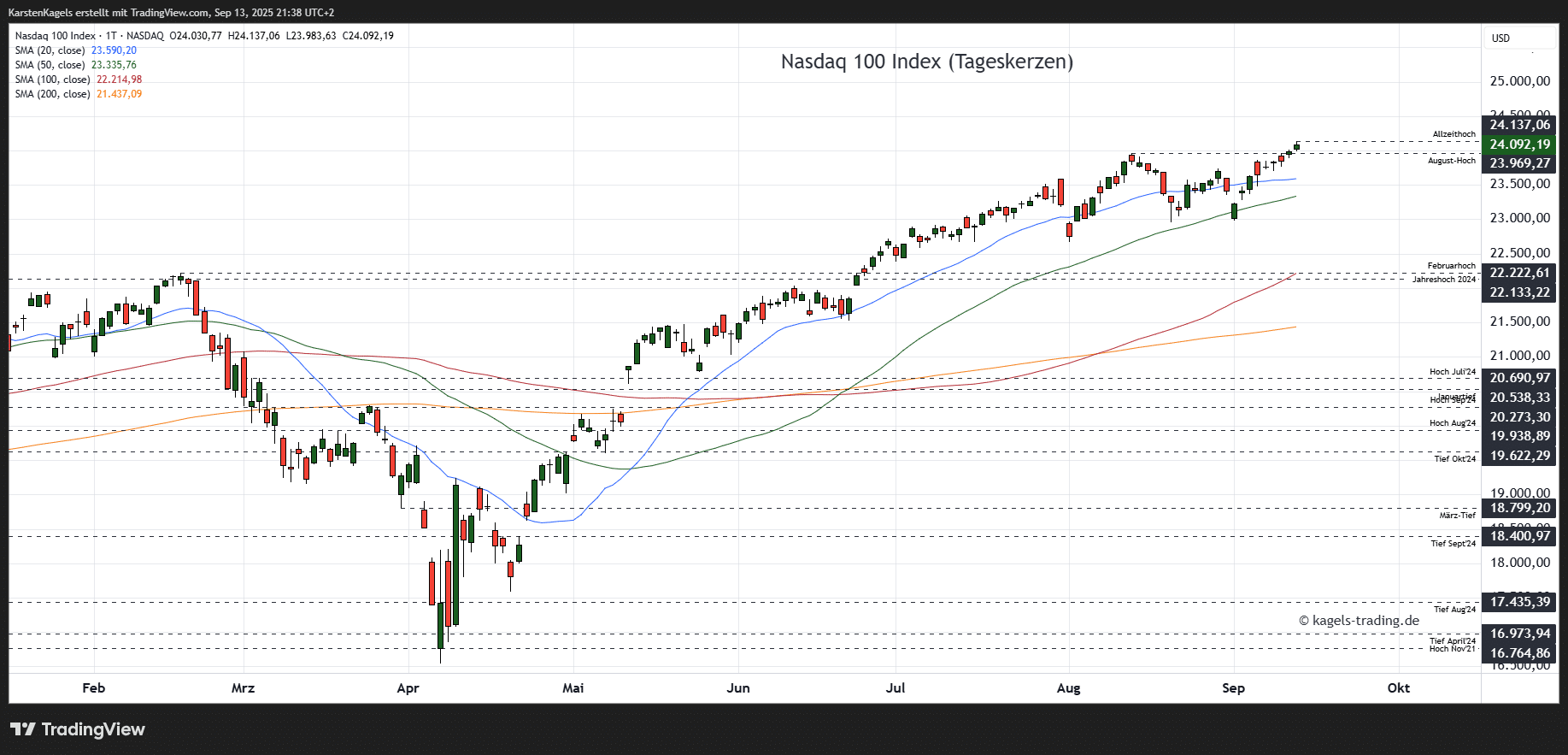Select the green current price label 24.092,19
The height and width of the screenshot is (755, 1568).
pyautogui.click(x=1519, y=145)
